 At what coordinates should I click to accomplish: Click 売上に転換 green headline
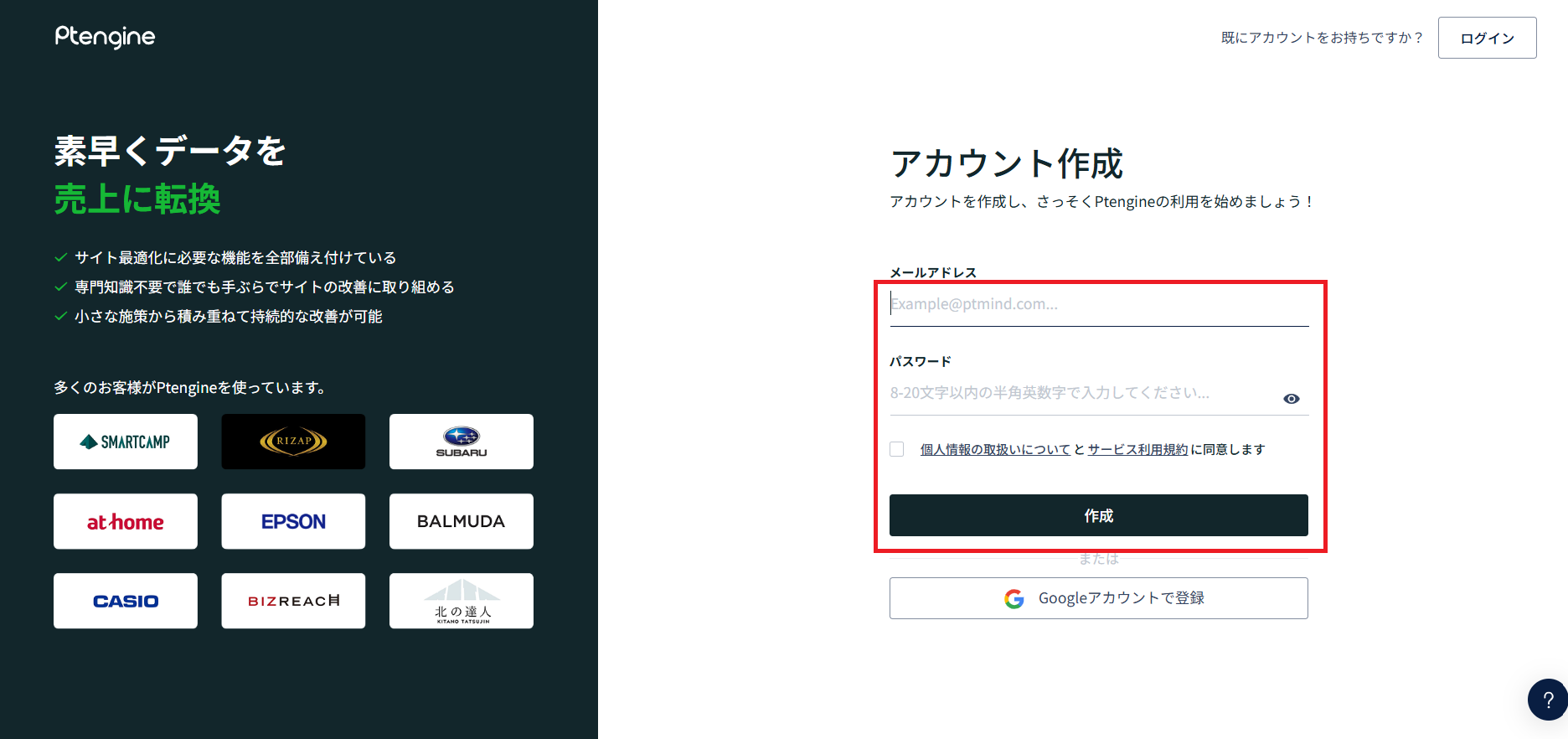click(x=137, y=199)
